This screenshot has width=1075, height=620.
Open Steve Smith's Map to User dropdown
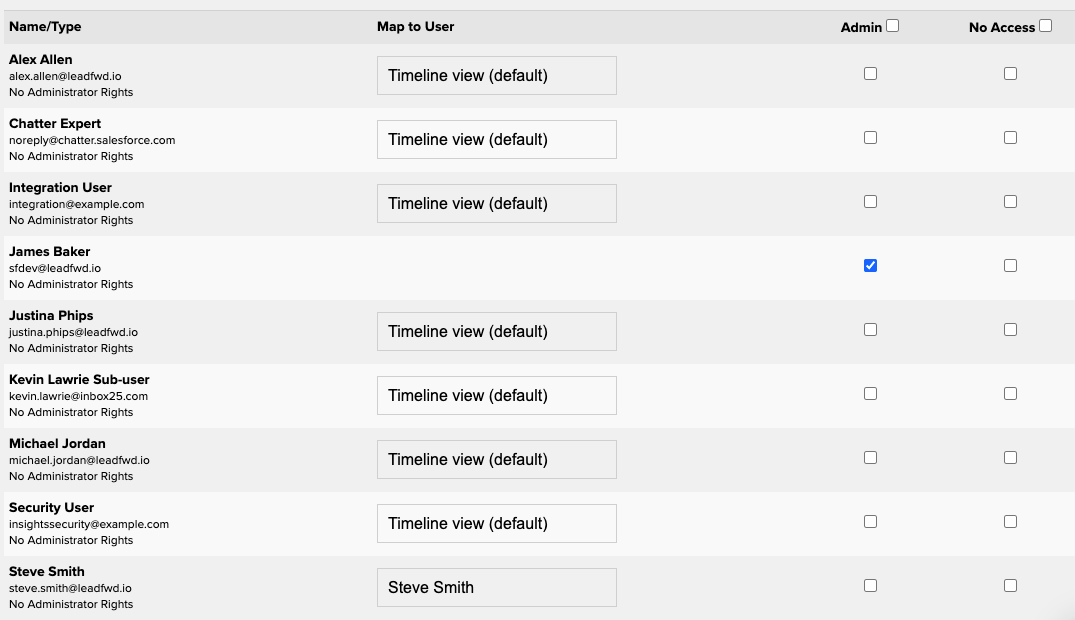(496, 587)
